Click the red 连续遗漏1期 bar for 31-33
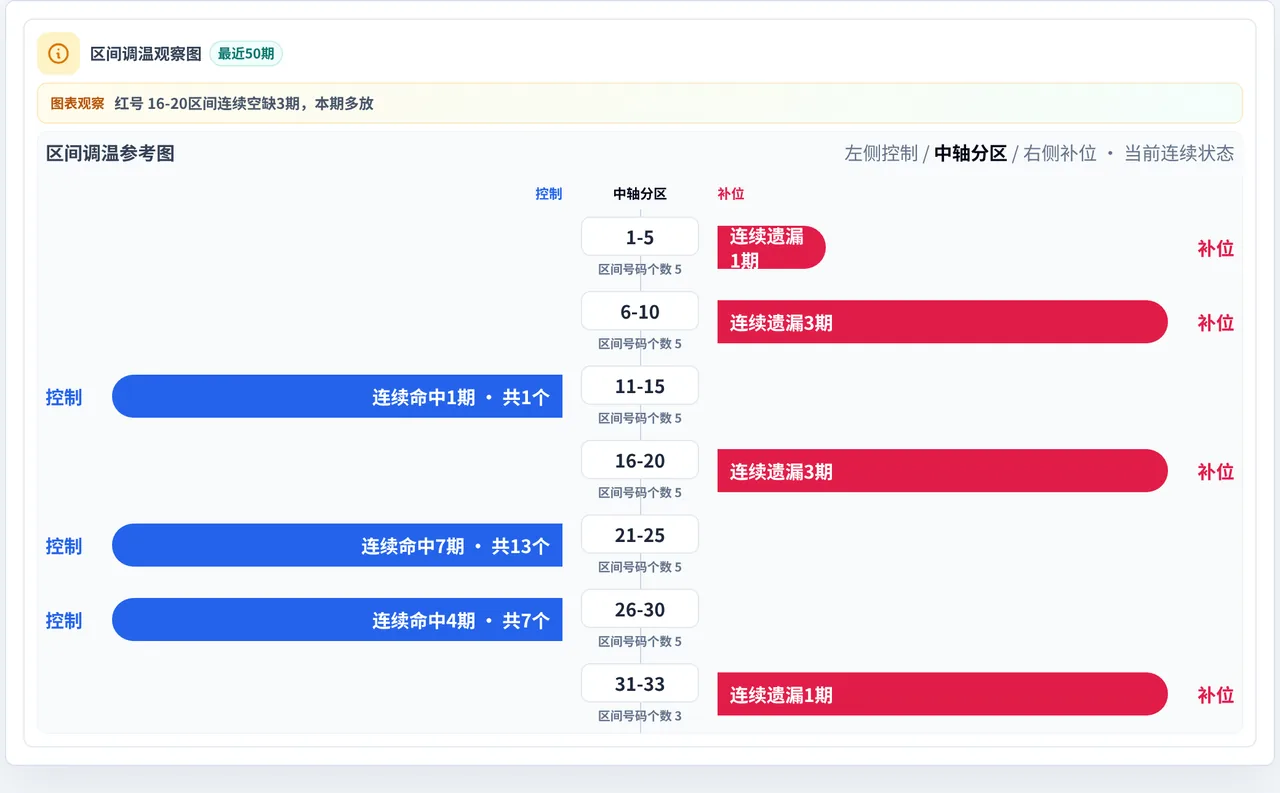The height and width of the screenshot is (793, 1280). point(942,694)
